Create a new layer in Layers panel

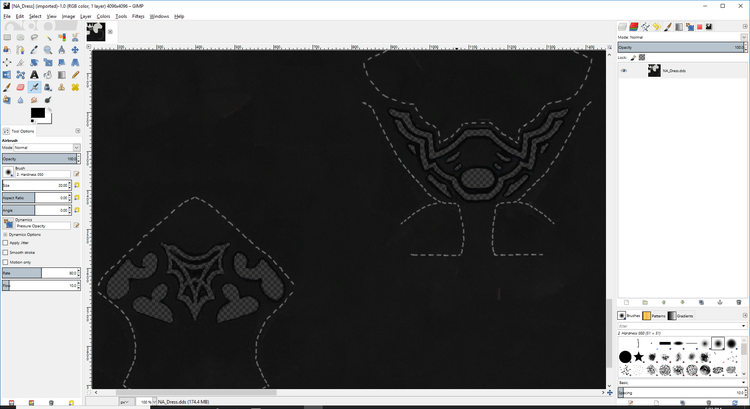pyautogui.click(x=626, y=302)
